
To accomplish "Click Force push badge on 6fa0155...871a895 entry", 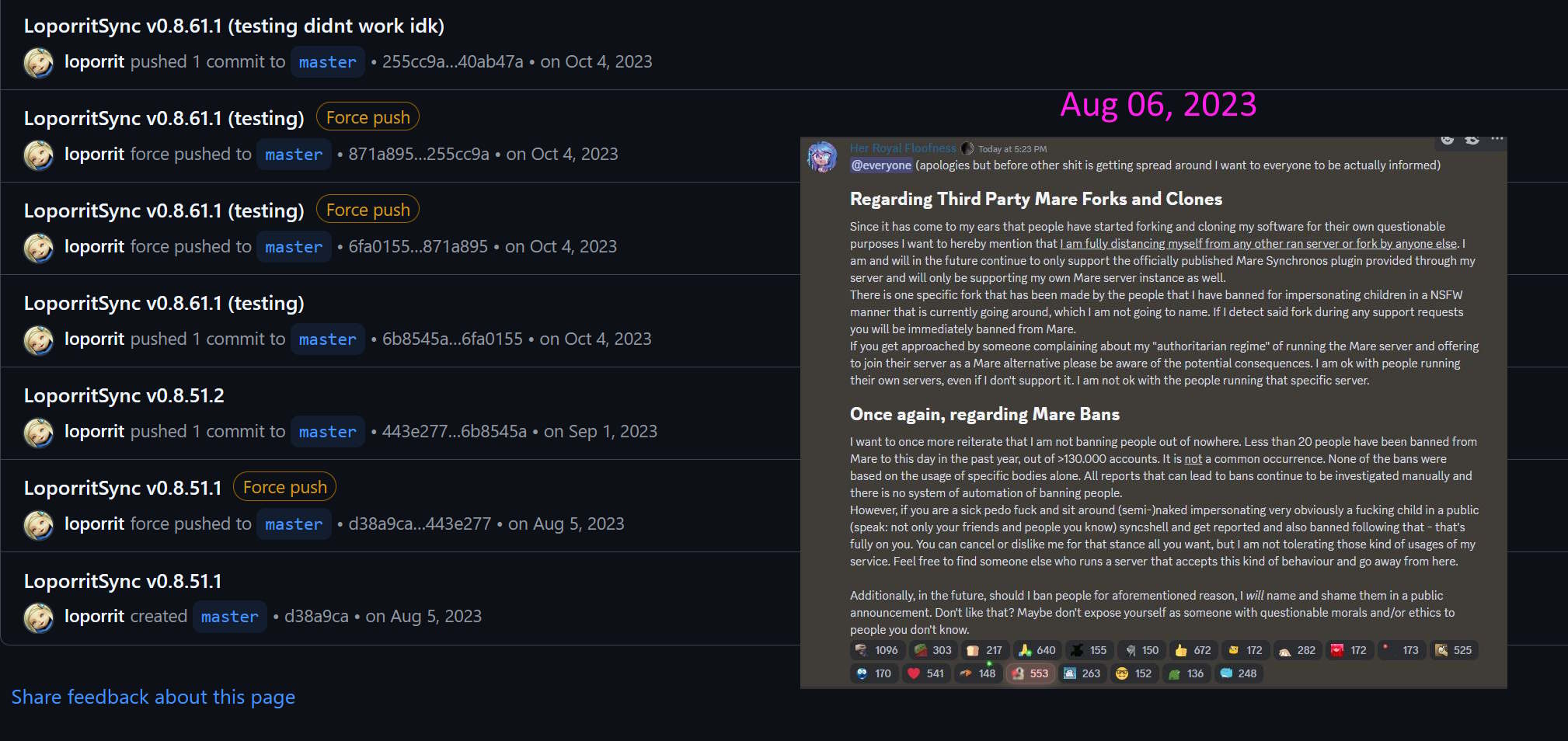I will pos(368,210).
